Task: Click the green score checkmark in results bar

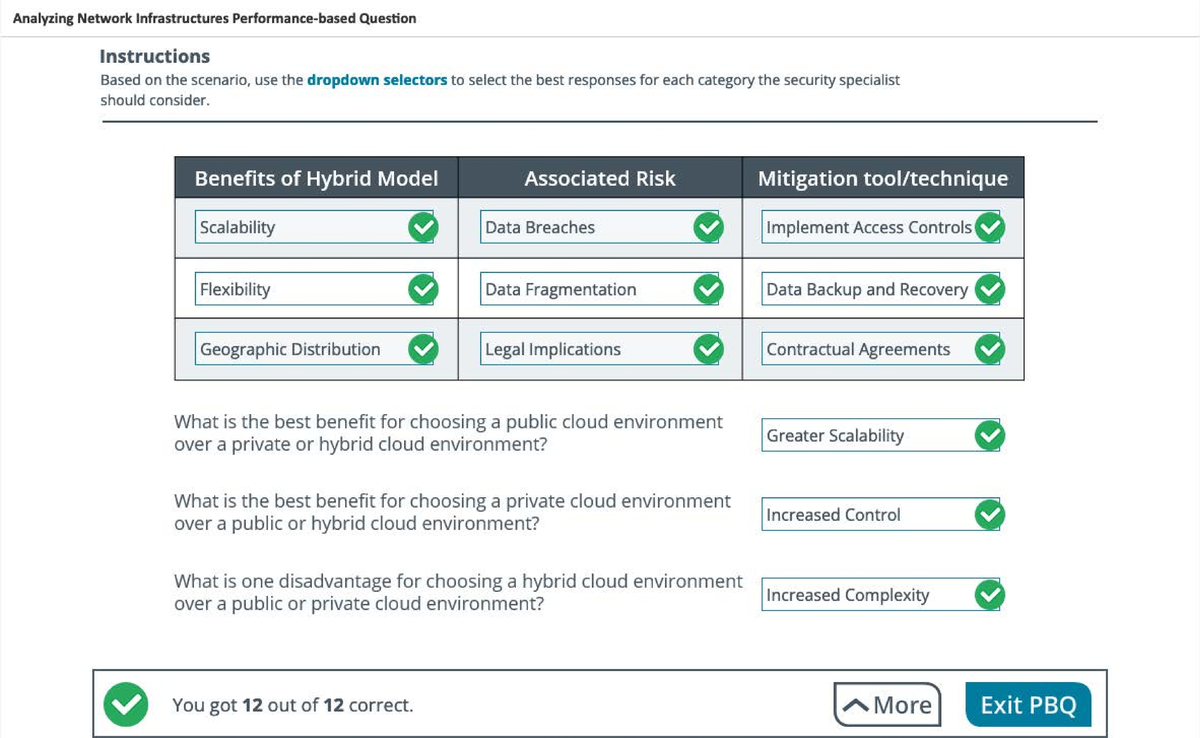Action: (125, 704)
